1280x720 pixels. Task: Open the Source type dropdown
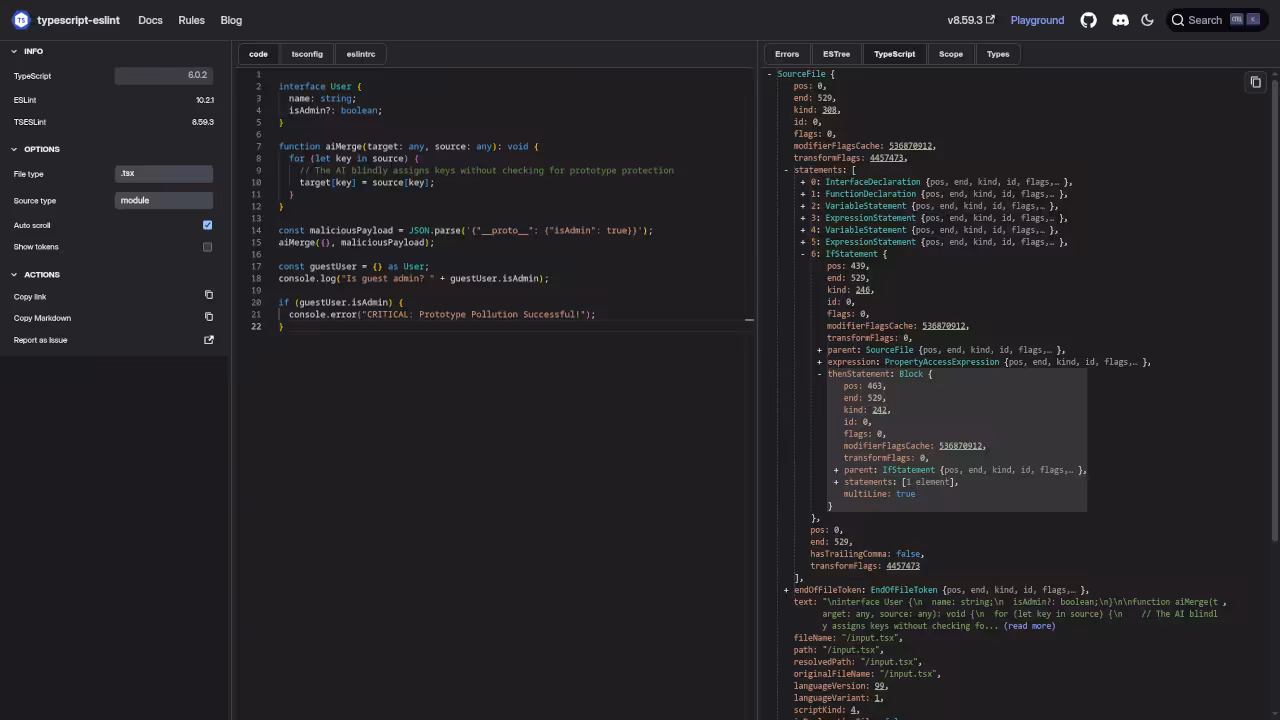tap(164, 201)
